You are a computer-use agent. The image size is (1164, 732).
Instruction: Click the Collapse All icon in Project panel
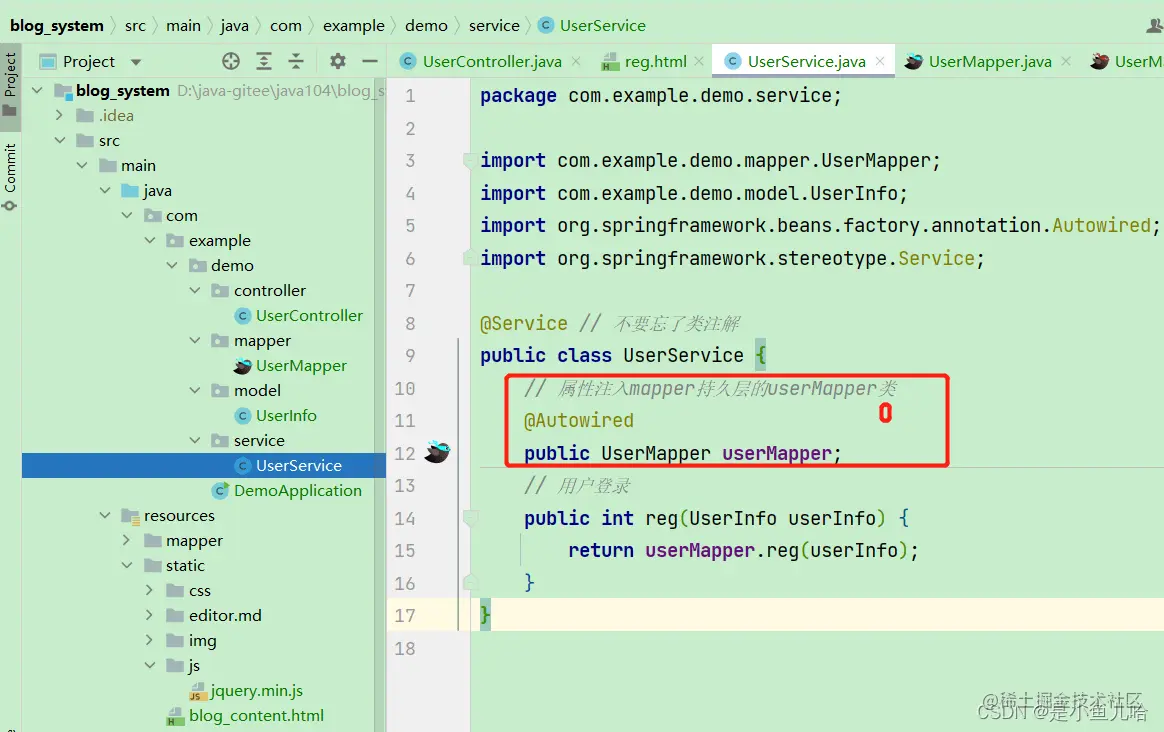click(x=295, y=61)
